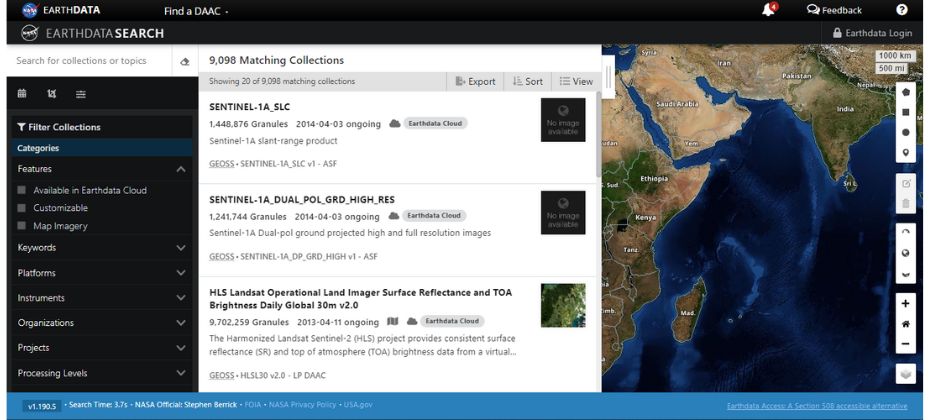This screenshot has height=420, width=930.
Task: Expand the Projects filter section
Action: (101, 348)
